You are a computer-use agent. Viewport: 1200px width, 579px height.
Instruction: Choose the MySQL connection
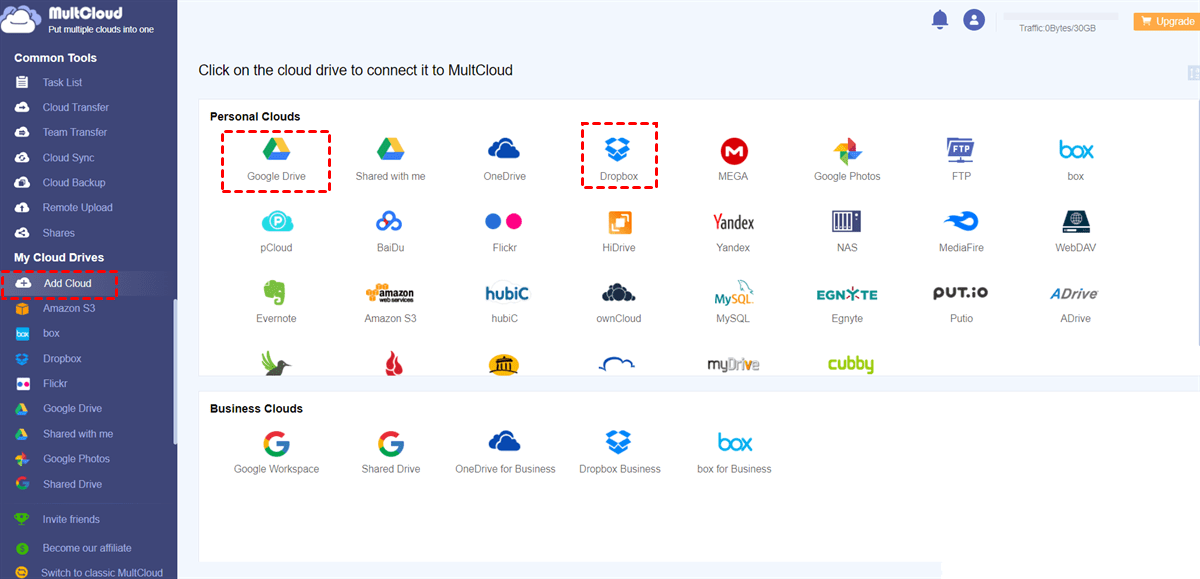tap(733, 302)
